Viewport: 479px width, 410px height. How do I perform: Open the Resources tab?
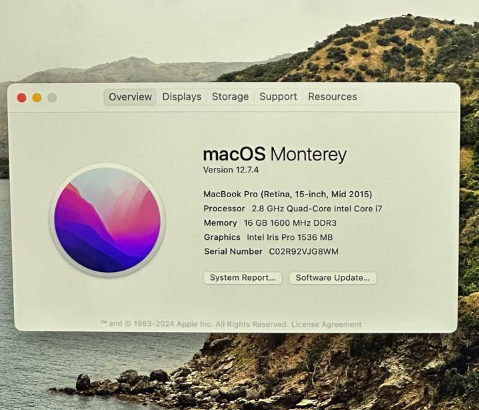(332, 97)
